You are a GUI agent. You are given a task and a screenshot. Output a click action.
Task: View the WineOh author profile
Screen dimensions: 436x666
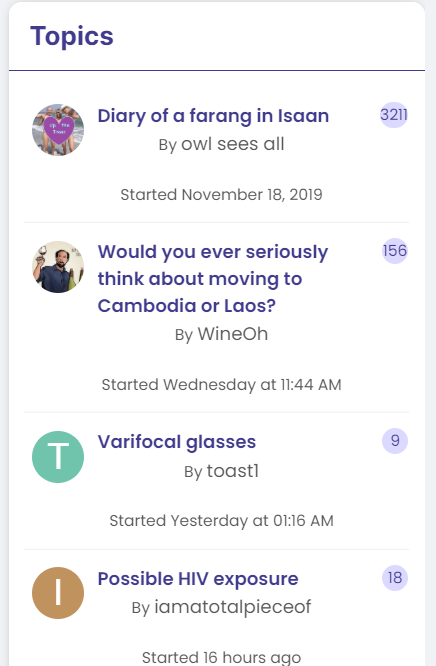point(233,334)
